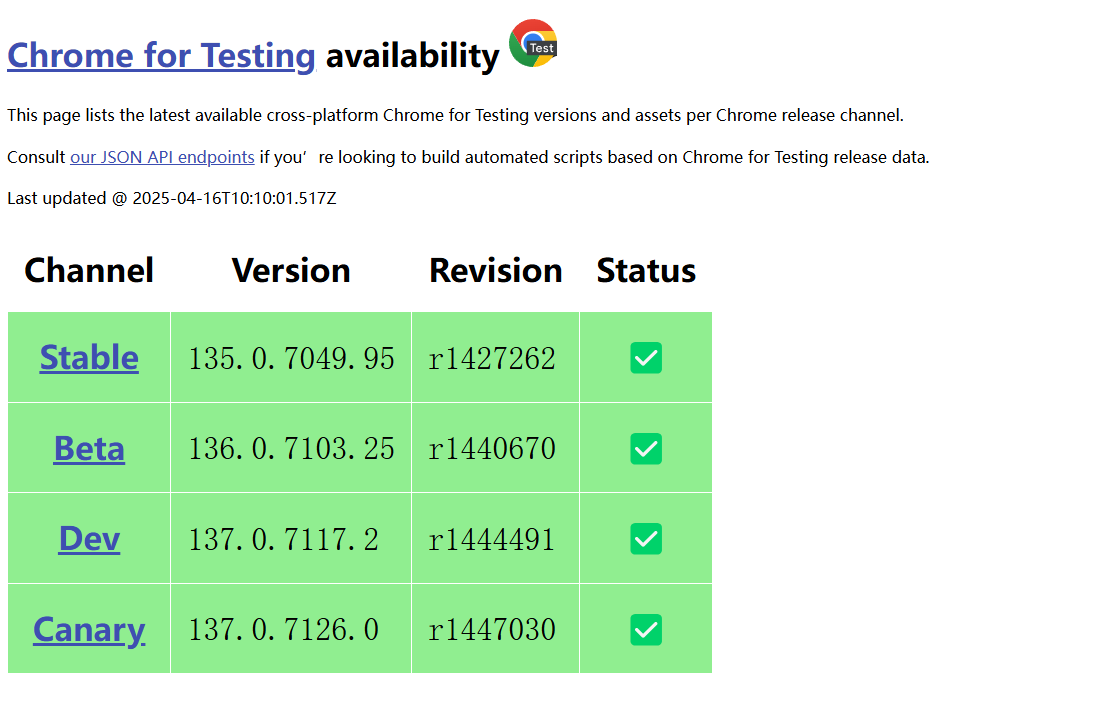The width and height of the screenshot is (1118, 721).
Task: Select the revision cell r1427262
Action: tap(496, 358)
